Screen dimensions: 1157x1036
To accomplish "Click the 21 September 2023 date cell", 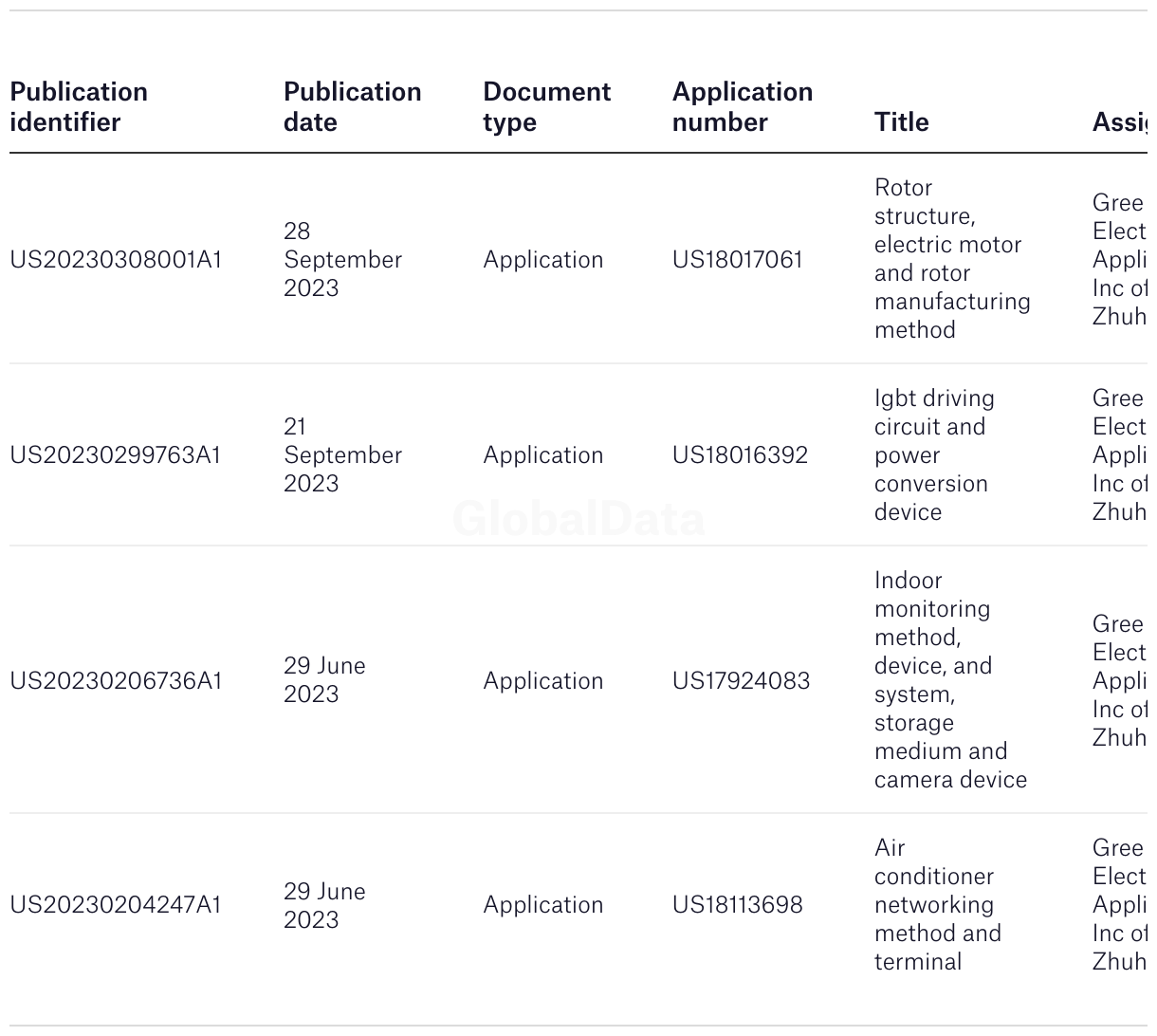I will tap(342, 455).
